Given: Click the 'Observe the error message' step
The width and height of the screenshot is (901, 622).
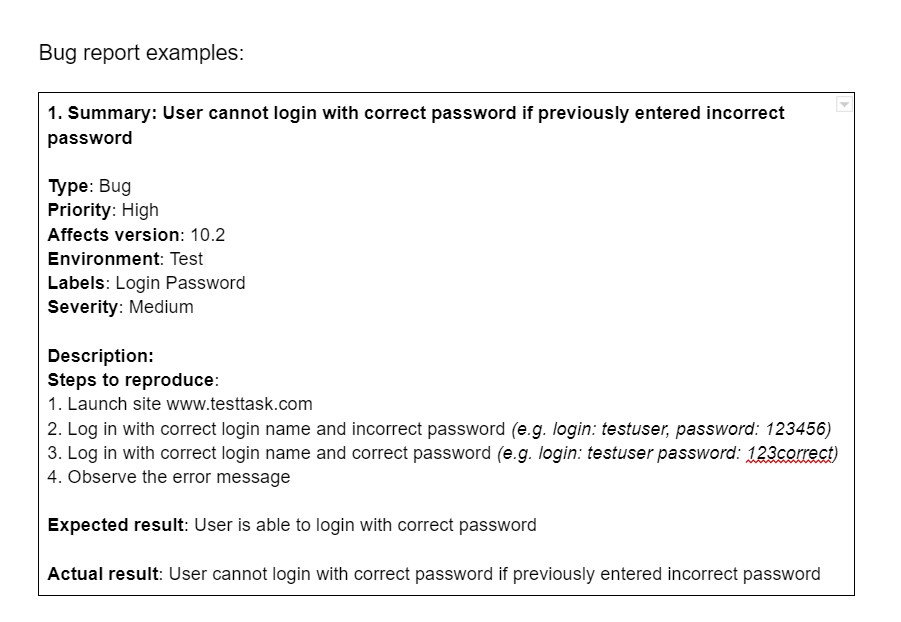Looking at the screenshot, I should [x=178, y=477].
